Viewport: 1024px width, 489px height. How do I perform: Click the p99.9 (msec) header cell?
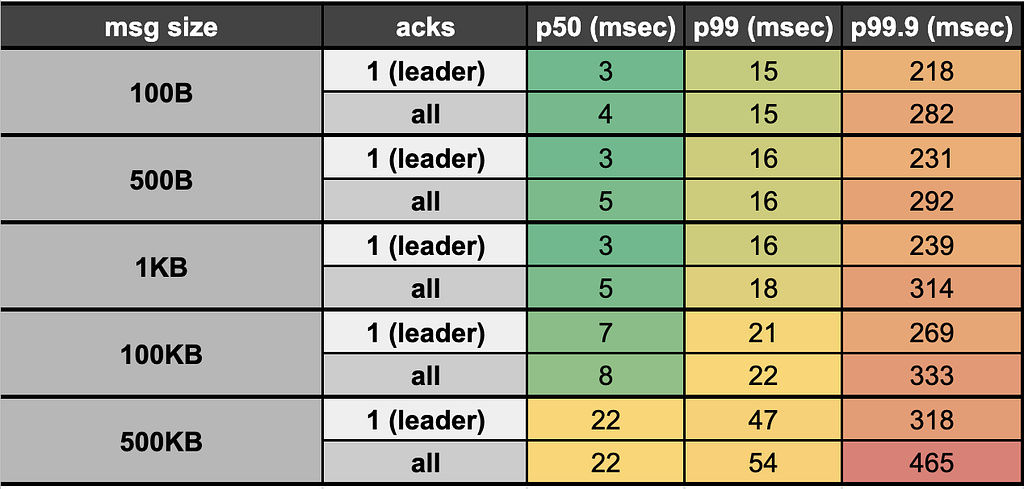pos(933,27)
